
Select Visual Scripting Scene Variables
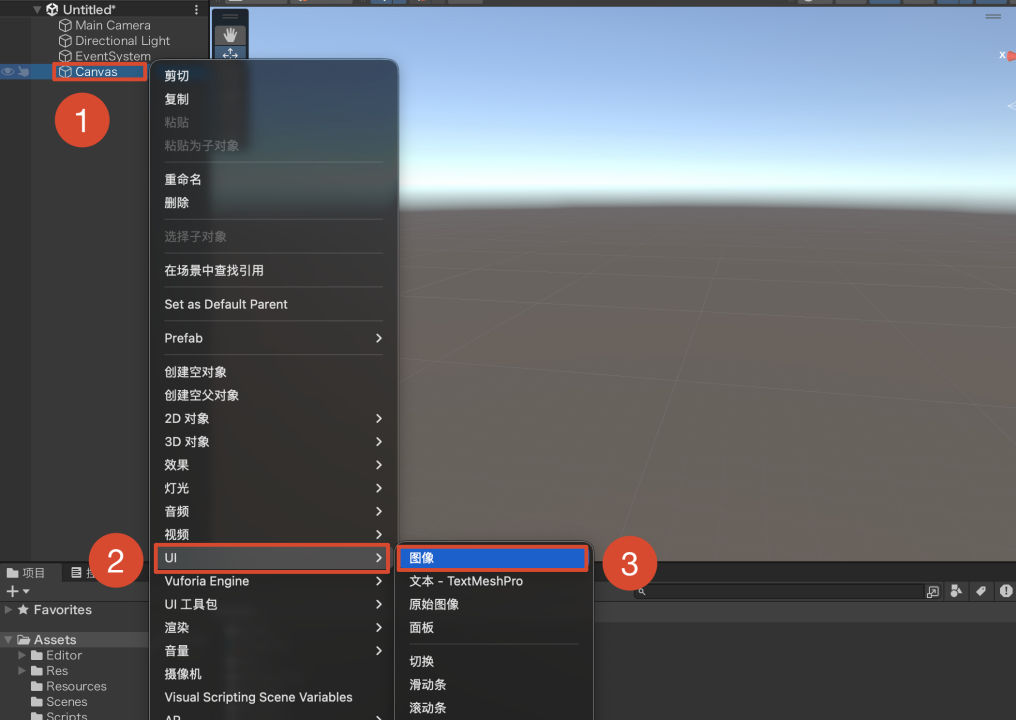point(273,698)
